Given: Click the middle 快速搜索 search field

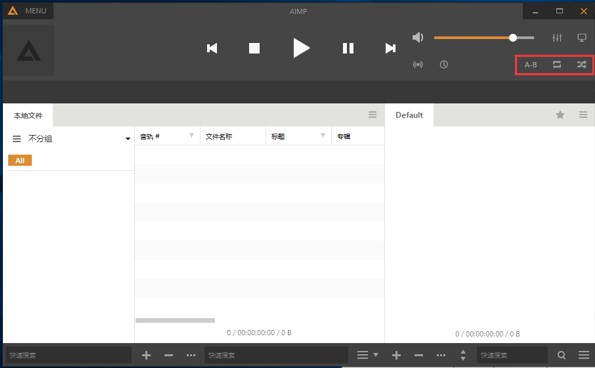Looking at the screenshot, I should coord(276,355).
